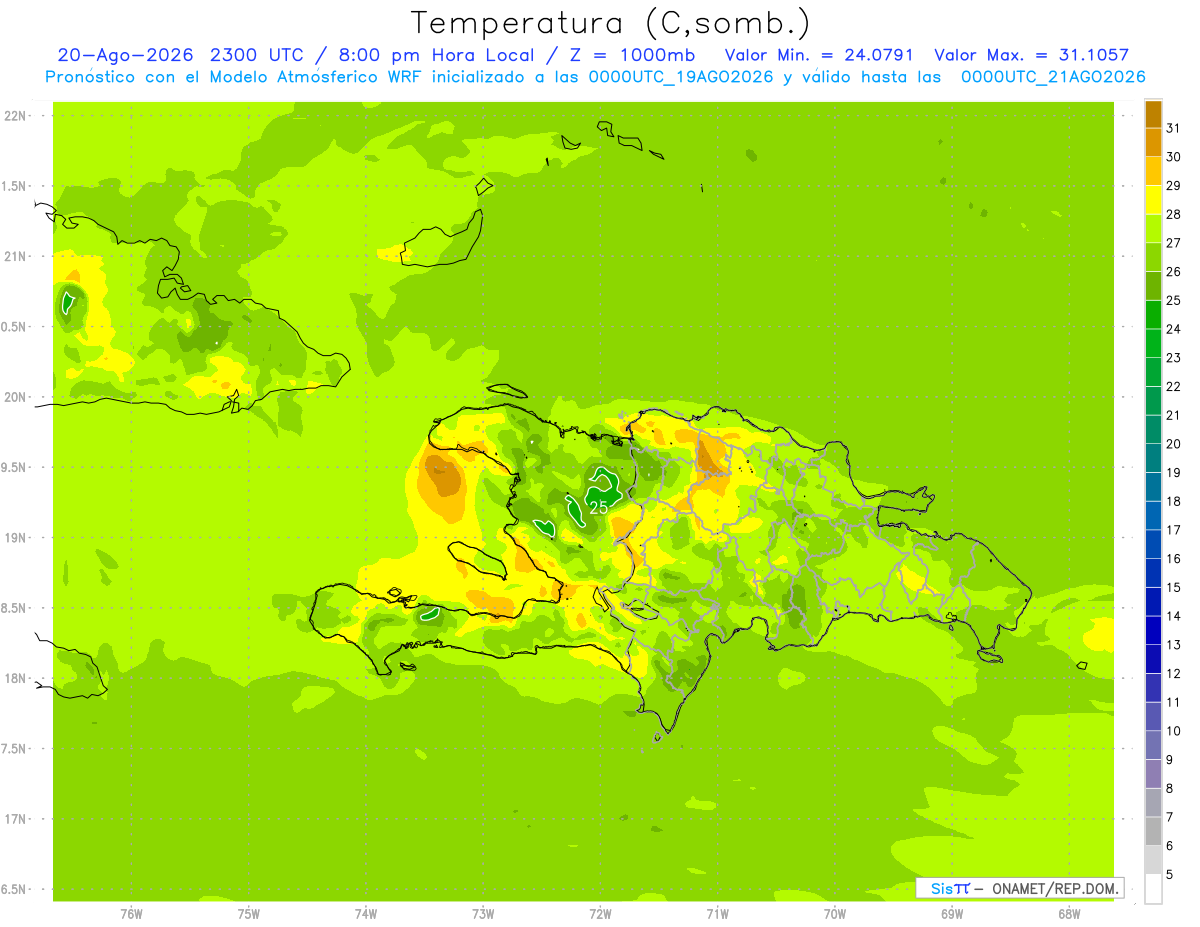This screenshot has height=927, width=1200.
Task: Click the '76W' longitude label
Action: pos(131,914)
